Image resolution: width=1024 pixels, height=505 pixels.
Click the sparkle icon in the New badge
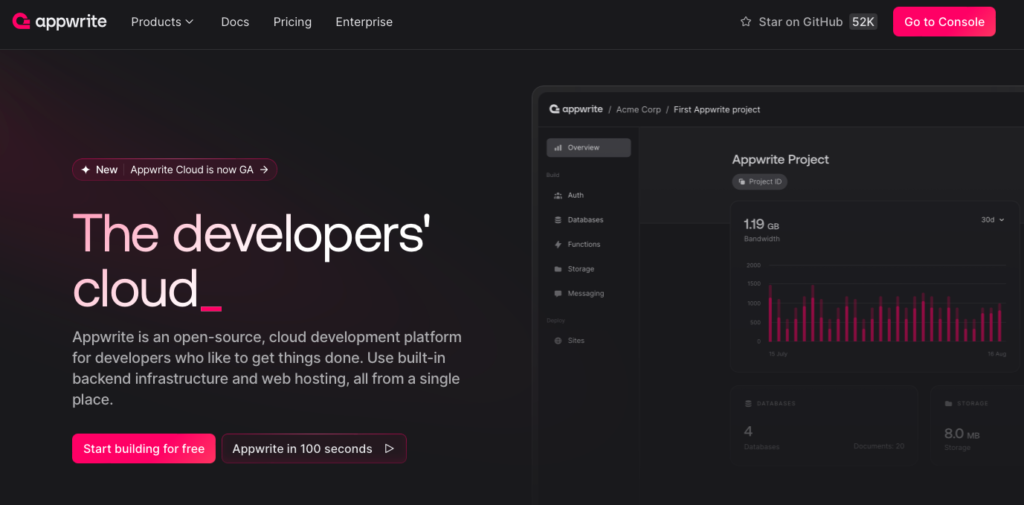[x=85, y=170]
